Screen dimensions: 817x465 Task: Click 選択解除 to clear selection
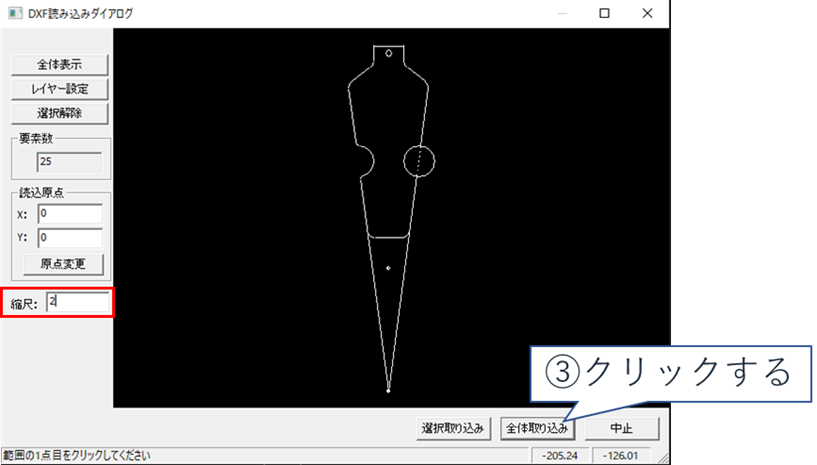[59, 113]
